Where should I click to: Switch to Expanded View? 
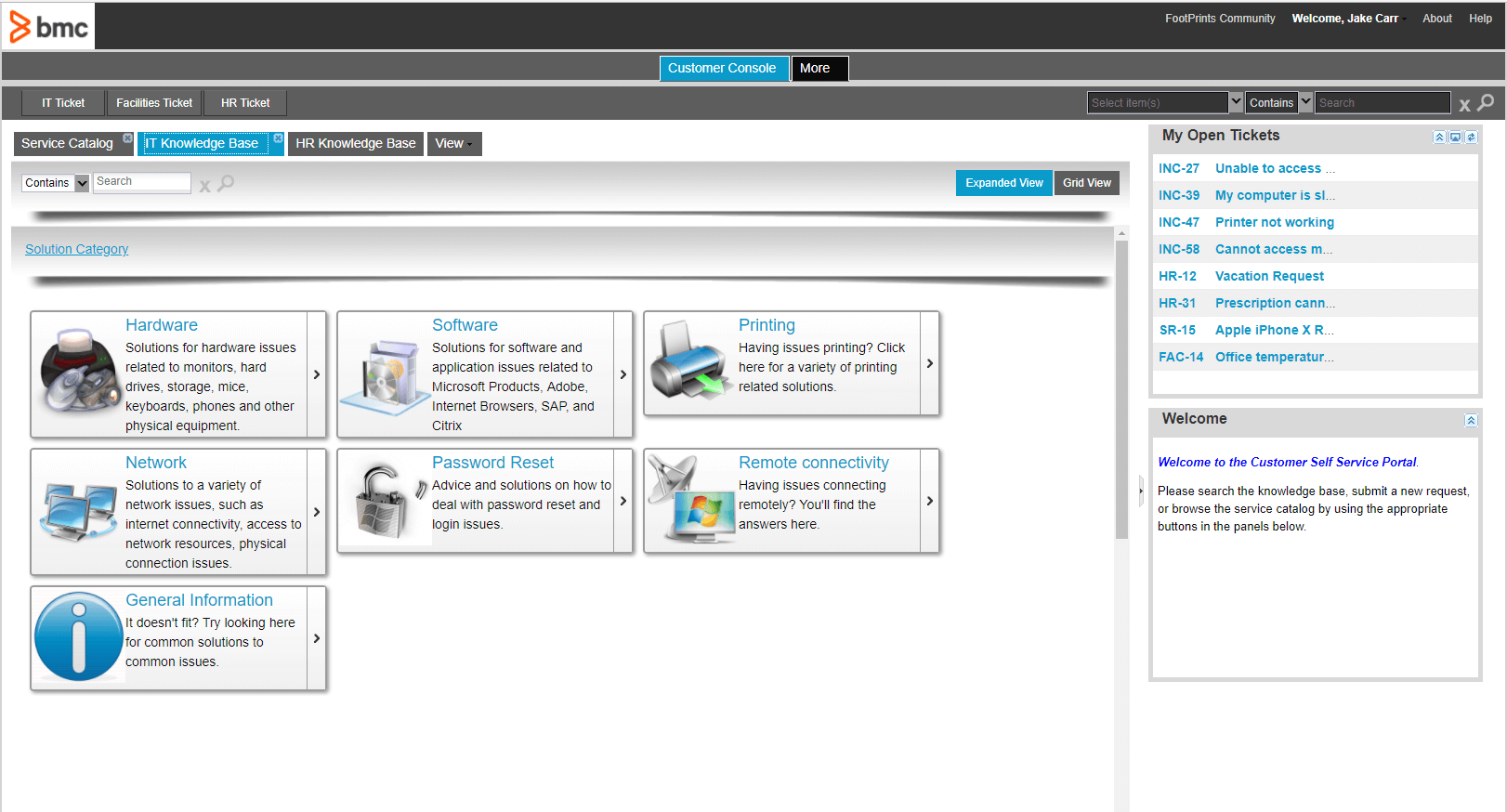click(x=1003, y=183)
